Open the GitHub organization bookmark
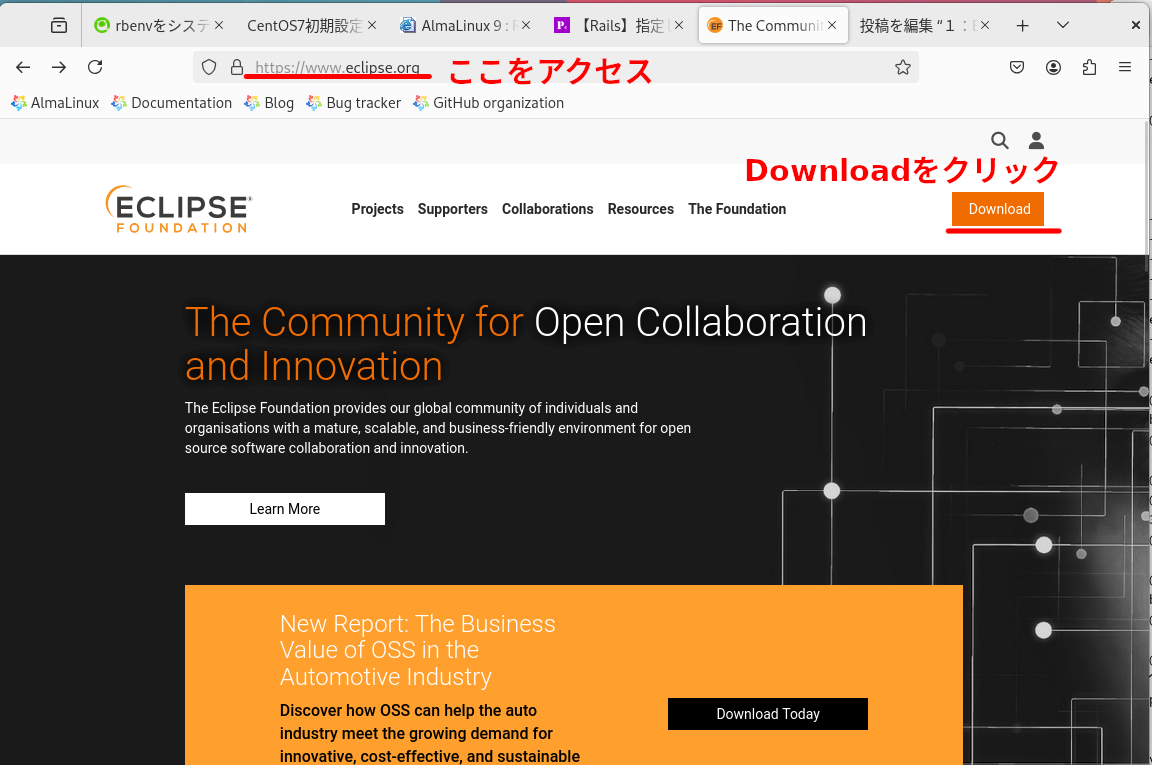Screen dimensions: 1152x765 [x=489, y=103]
